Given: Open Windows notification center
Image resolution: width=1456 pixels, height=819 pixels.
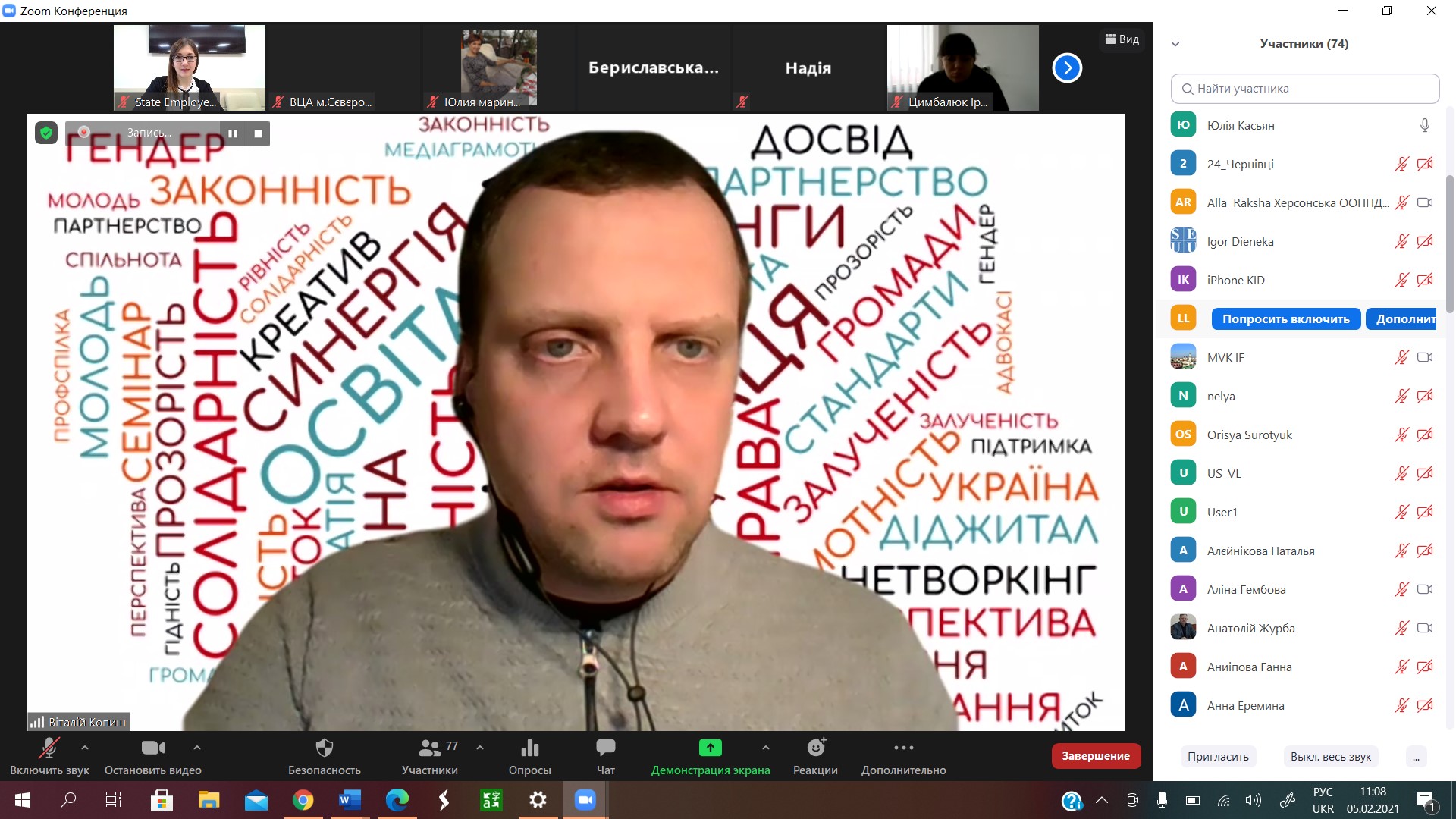Looking at the screenshot, I should tap(1426, 801).
